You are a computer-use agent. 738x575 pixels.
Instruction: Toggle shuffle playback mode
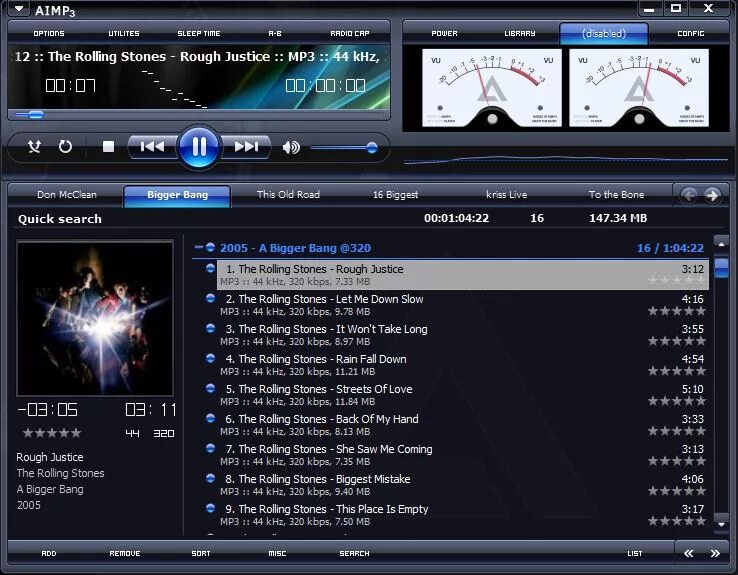pyautogui.click(x=34, y=147)
